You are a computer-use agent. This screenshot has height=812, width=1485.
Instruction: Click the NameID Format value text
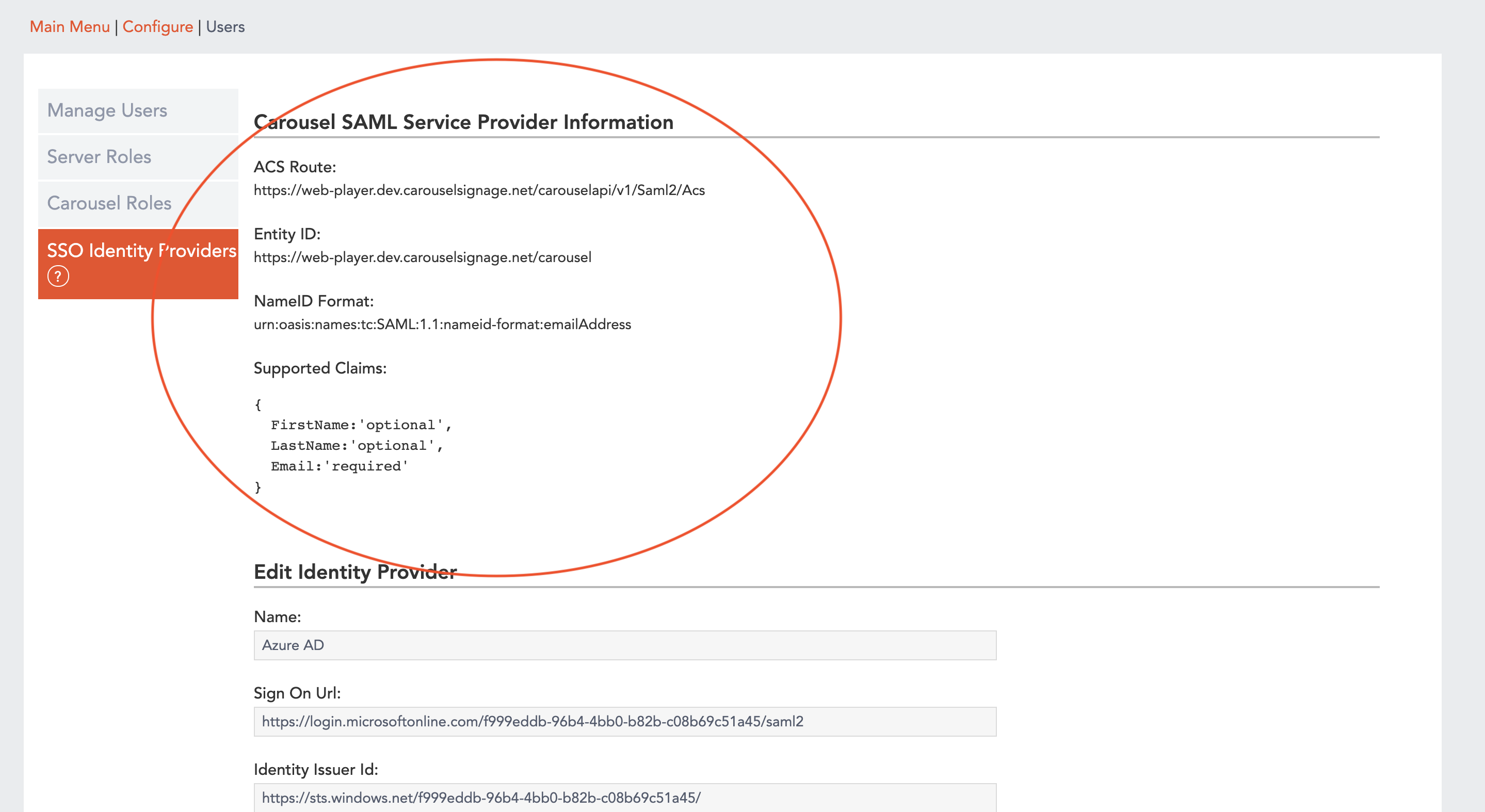(x=443, y=324)
